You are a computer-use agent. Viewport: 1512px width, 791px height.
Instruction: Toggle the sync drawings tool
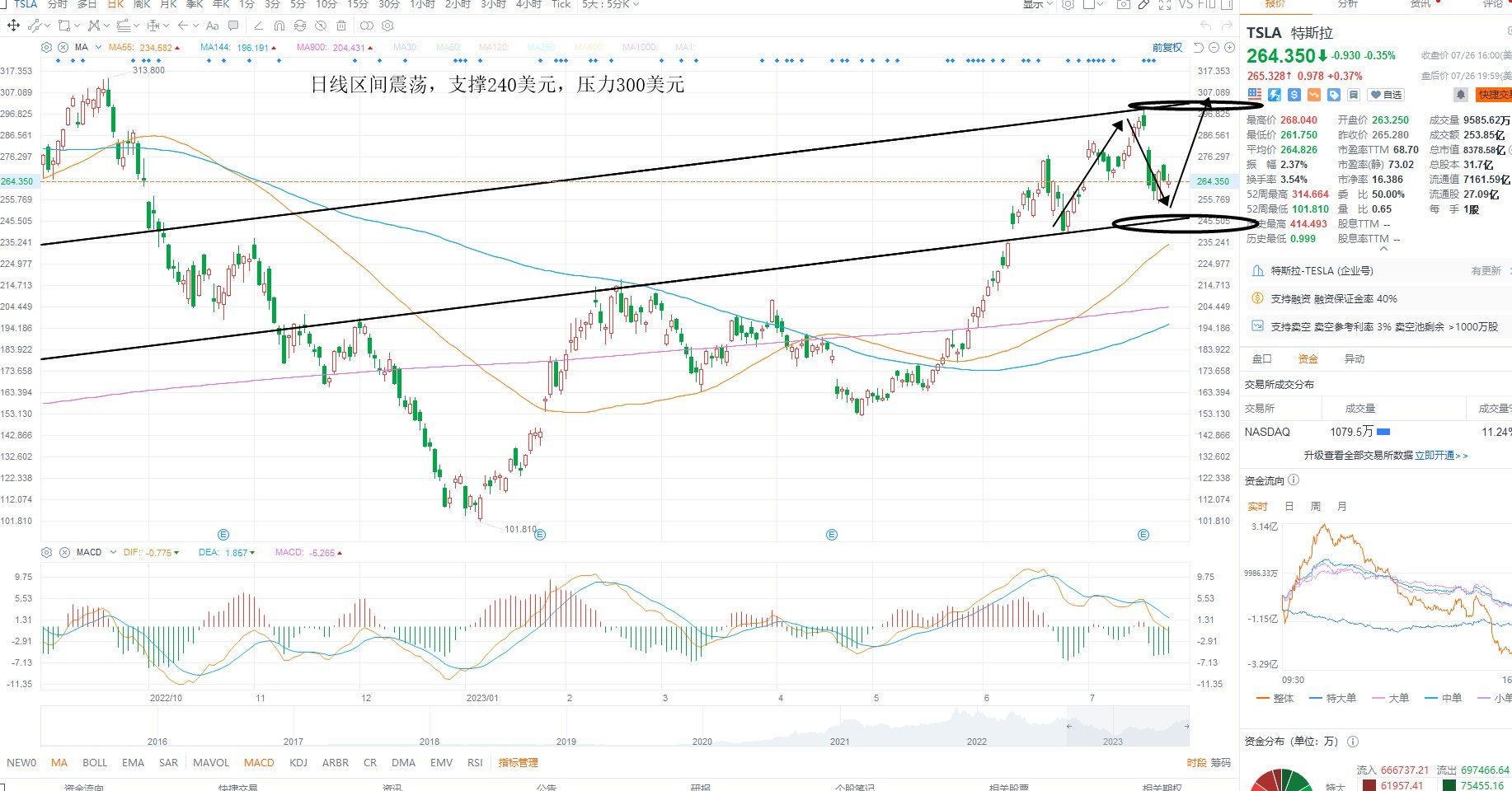point(300,26)
